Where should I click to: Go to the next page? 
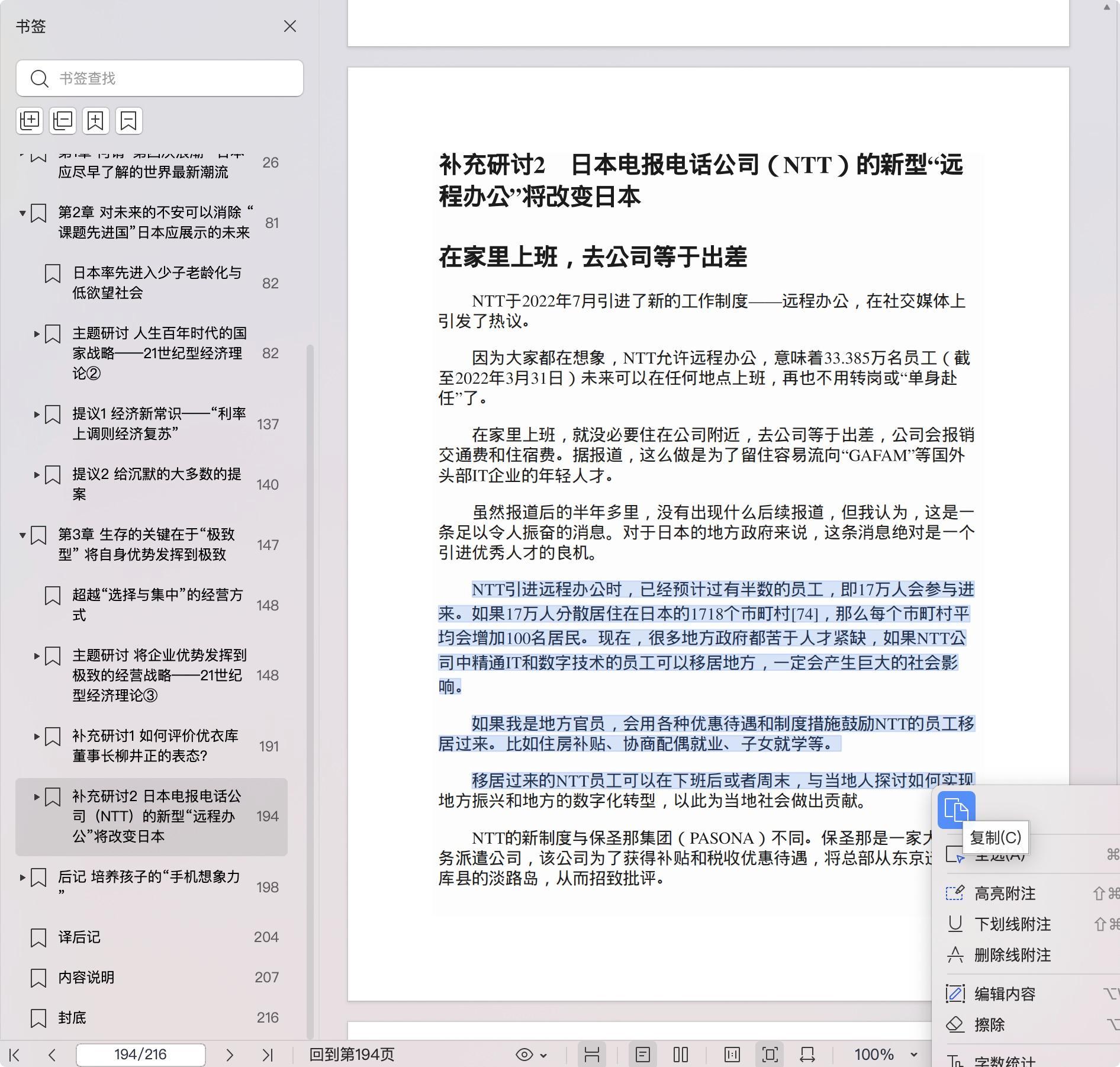point(230,1055)
